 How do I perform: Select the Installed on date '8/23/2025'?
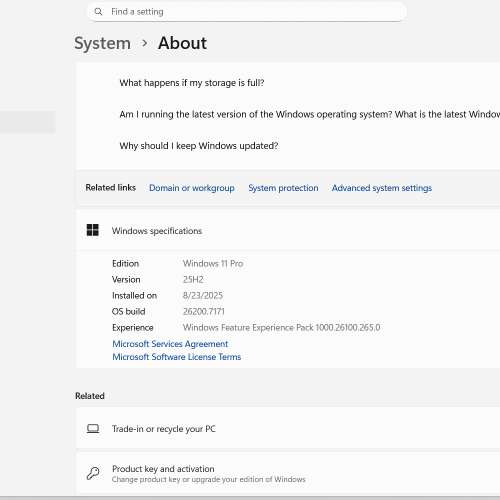tap(202, 295)
